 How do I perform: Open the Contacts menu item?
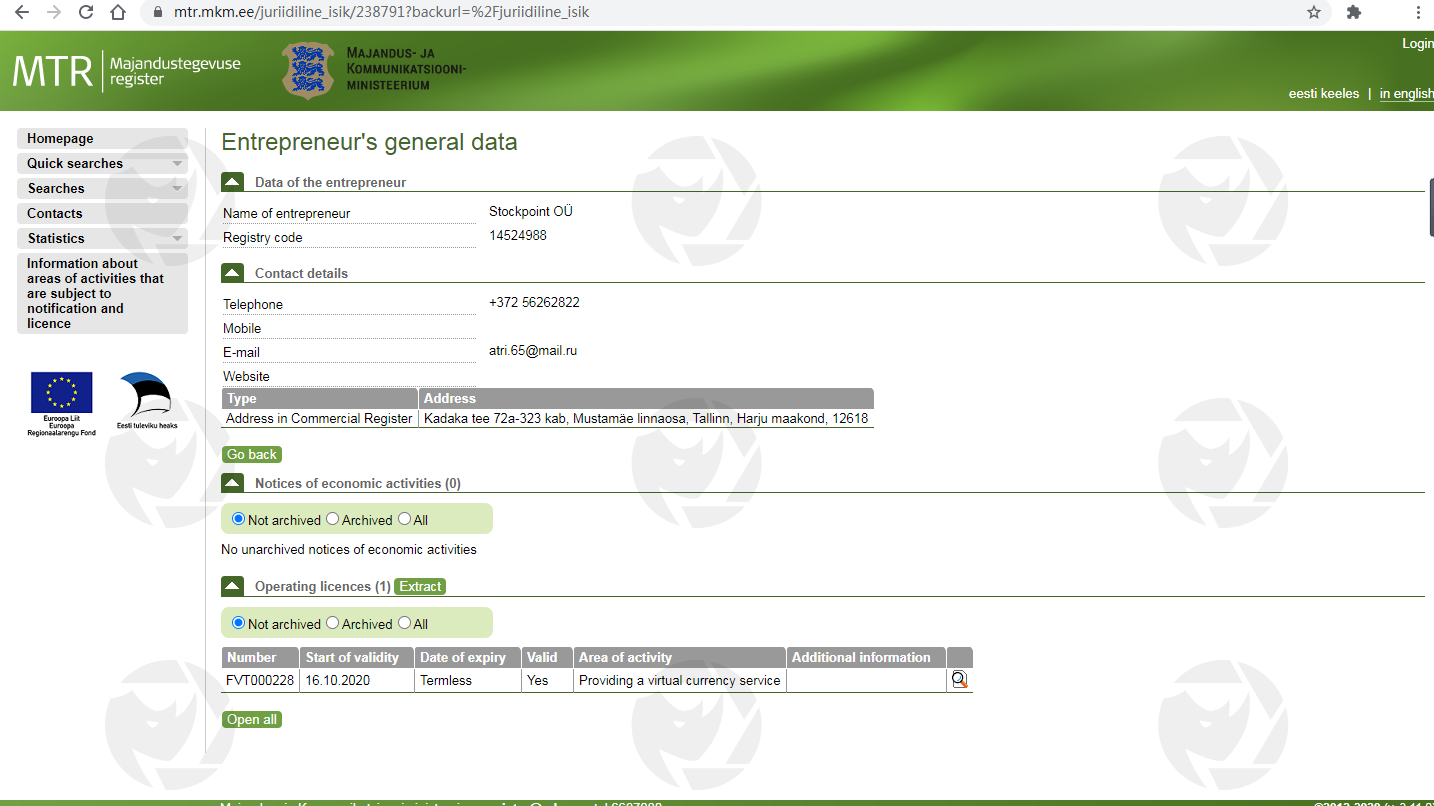point(55,214)
